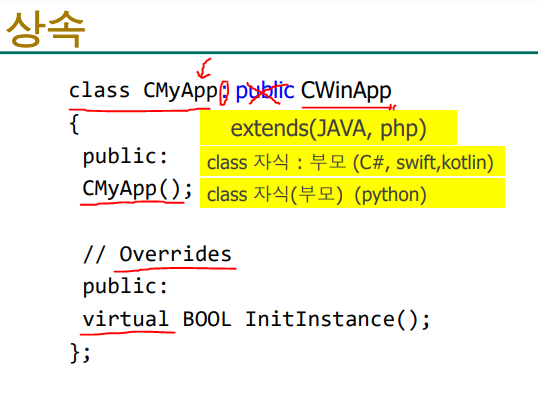Click the '// Overrides' comment
This screenshot has width=538, height=419.
pos(157,254)
